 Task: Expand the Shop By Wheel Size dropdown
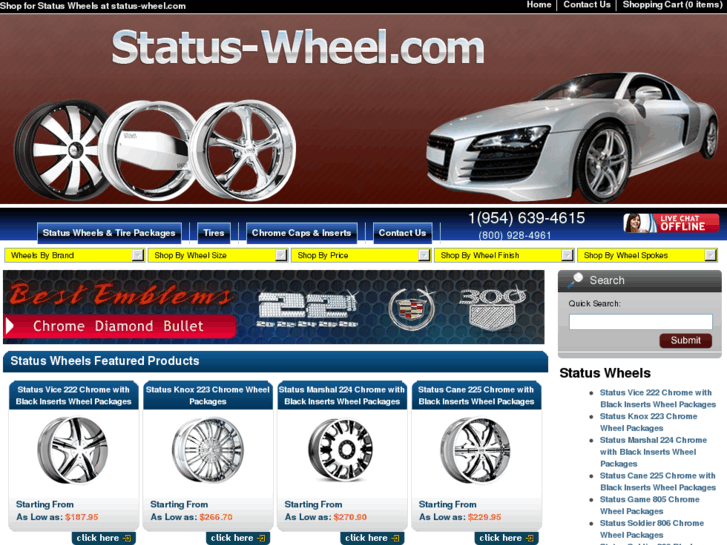tap(217, 255)
